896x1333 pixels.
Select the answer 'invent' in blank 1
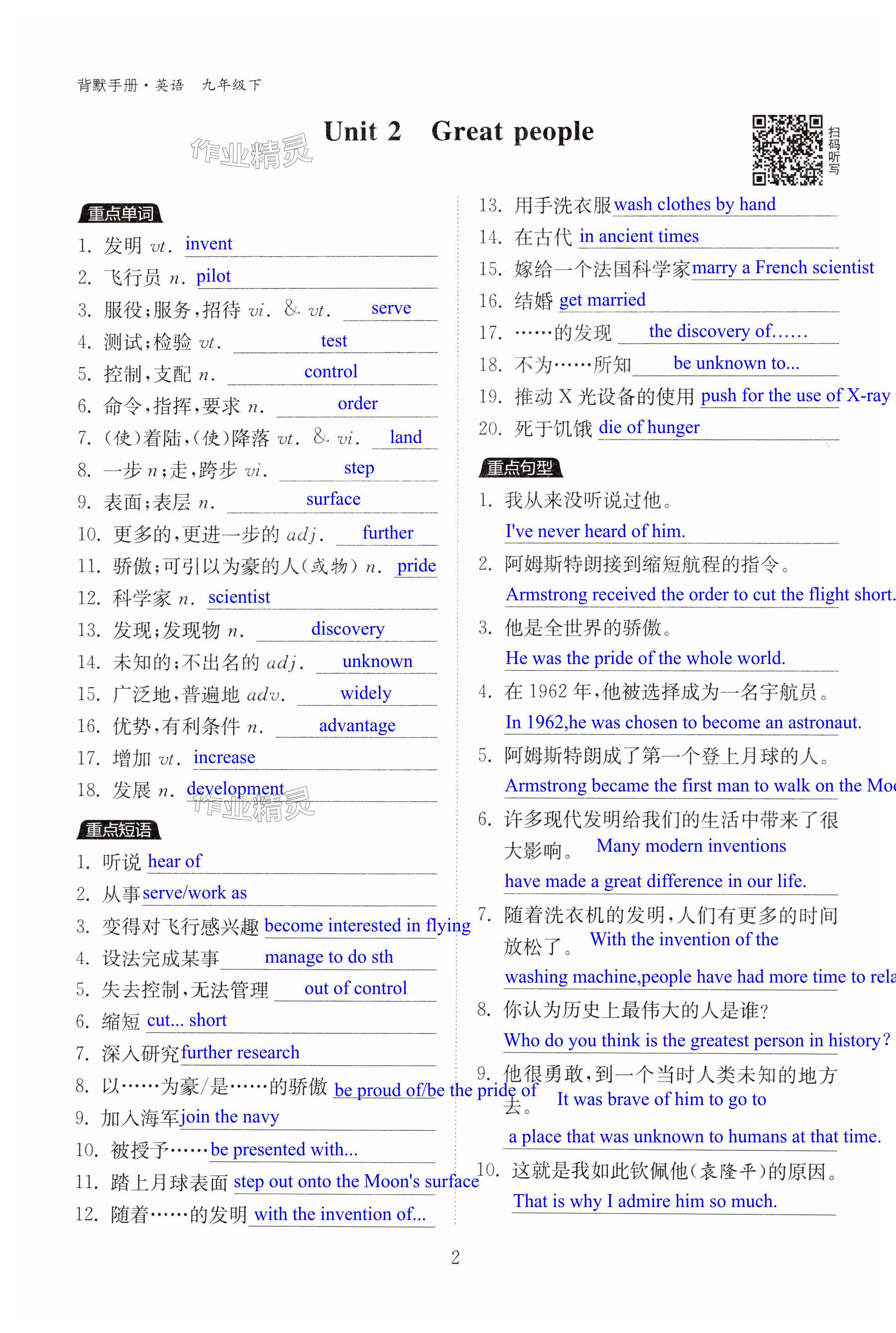coord(209,244)
